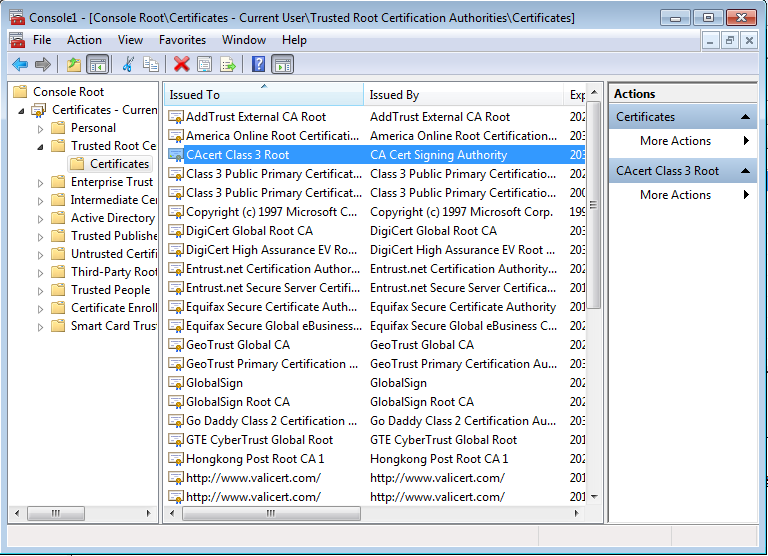Click the Forward arrow toolbar icon
The image size is (768, 556).
[43, 65]
